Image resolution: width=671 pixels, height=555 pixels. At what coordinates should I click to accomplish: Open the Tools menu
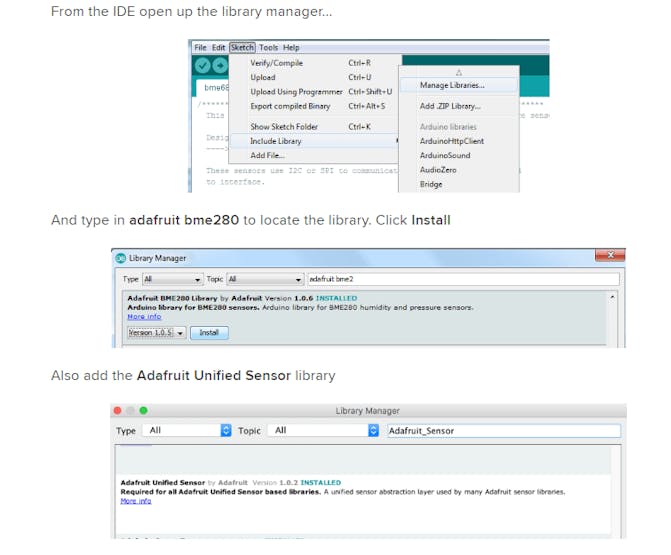click(x=268, y=47)
